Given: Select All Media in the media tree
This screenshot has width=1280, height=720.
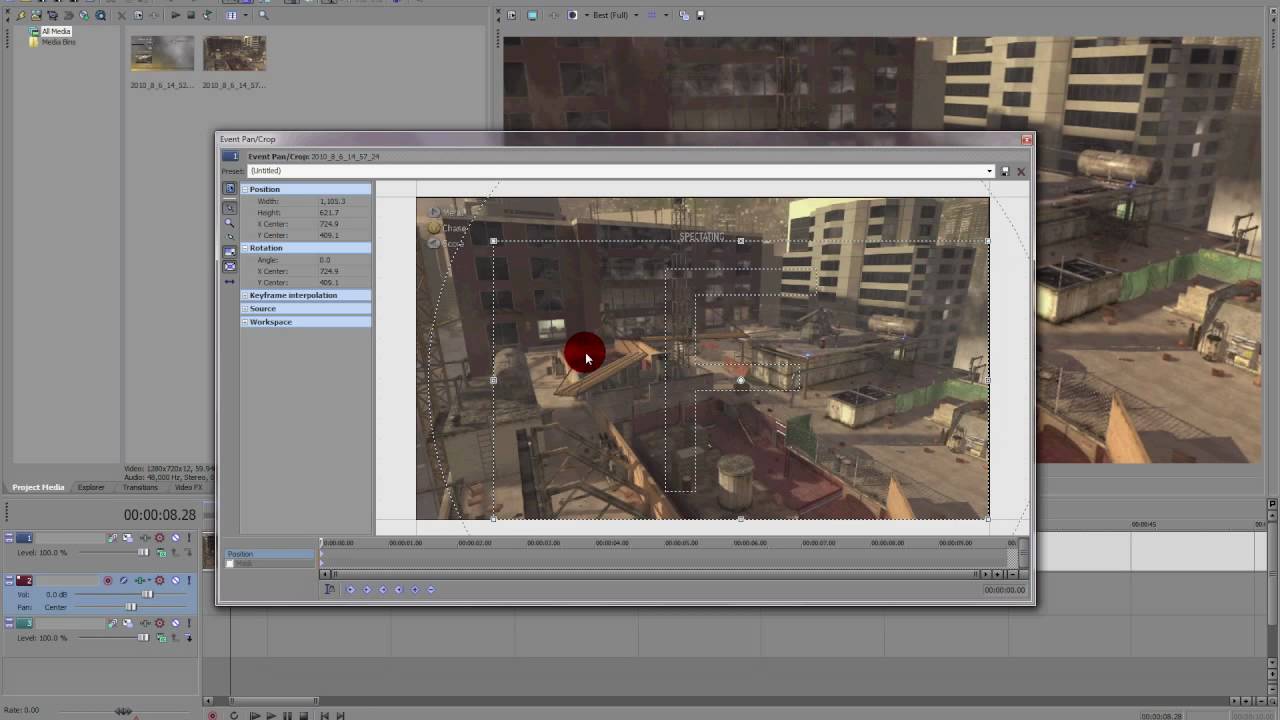Looking at the screenshot, I should [56, 32].
